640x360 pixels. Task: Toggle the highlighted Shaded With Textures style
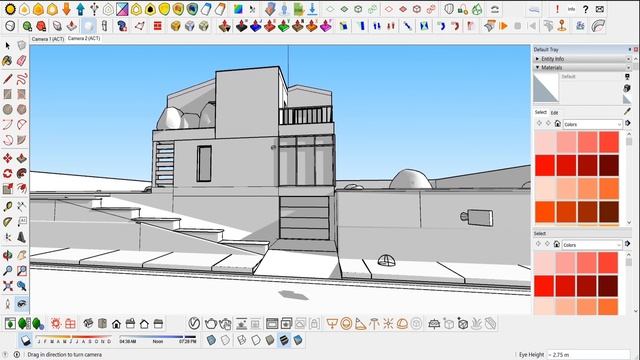click(x=284, y=340)
